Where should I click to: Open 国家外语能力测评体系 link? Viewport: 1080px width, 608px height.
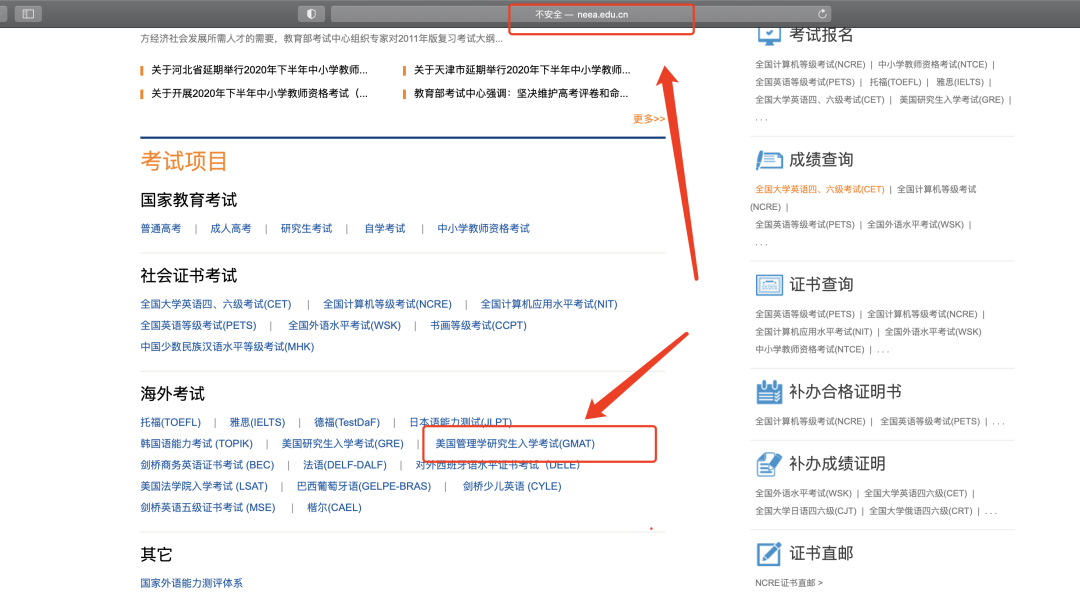tap(191, 583)
